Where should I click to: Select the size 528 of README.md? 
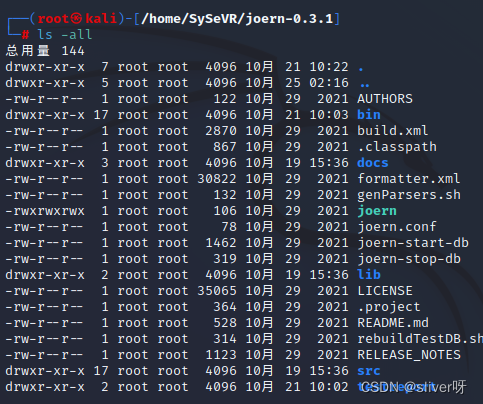tap(225, 323)
